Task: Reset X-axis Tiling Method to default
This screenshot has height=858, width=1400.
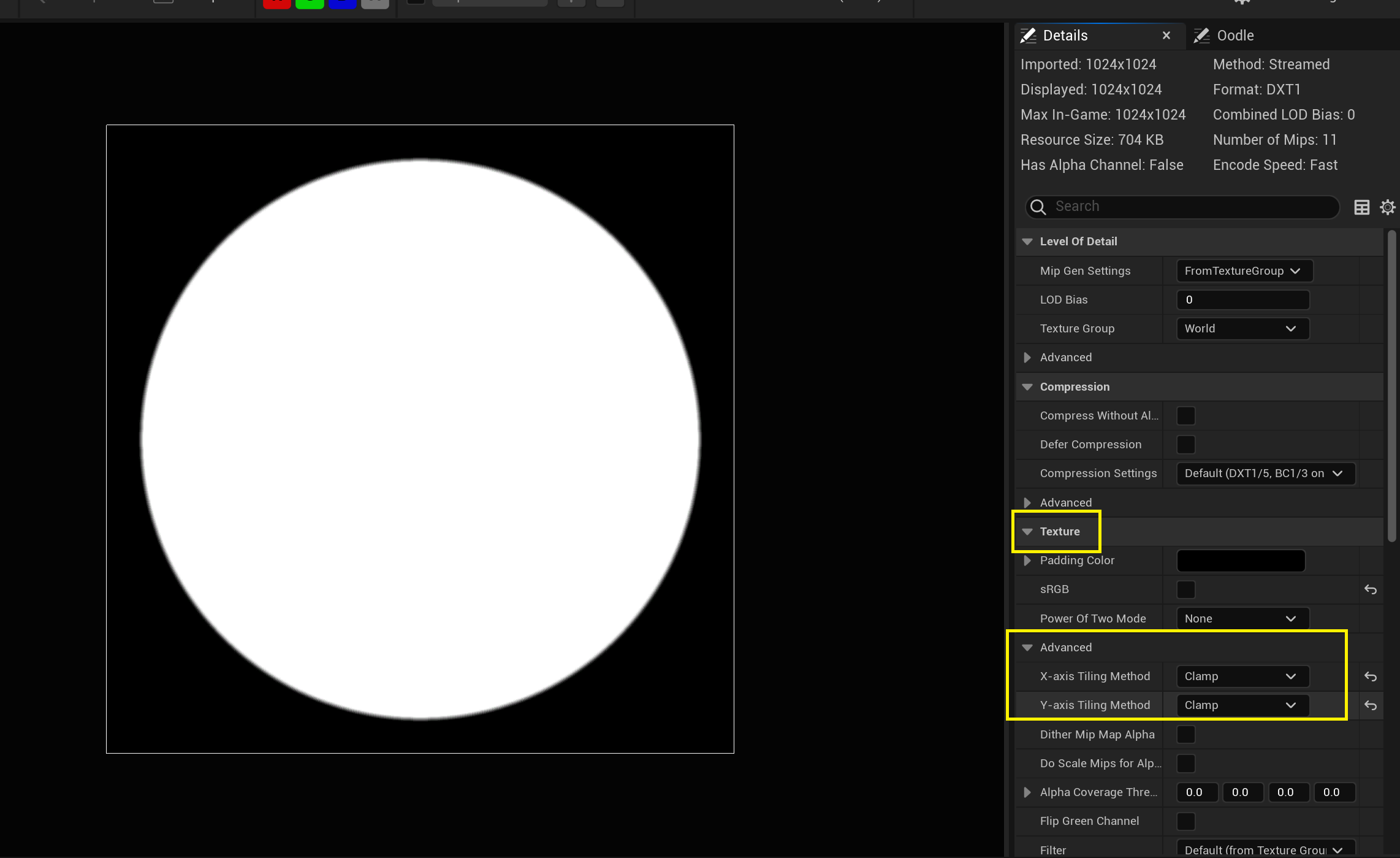Action: click(x=1371, y=677)
